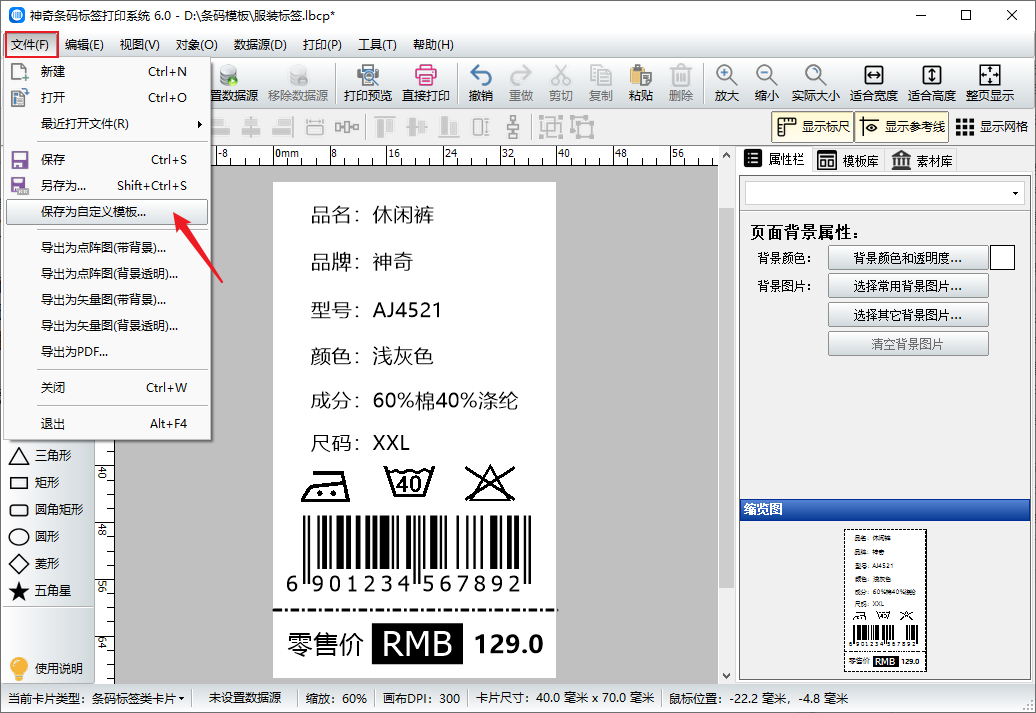This screenshot has width=1036, height=713.
Task: Undo the last action with 撤销
Action: pyautogui.click(x=480, y=83)
